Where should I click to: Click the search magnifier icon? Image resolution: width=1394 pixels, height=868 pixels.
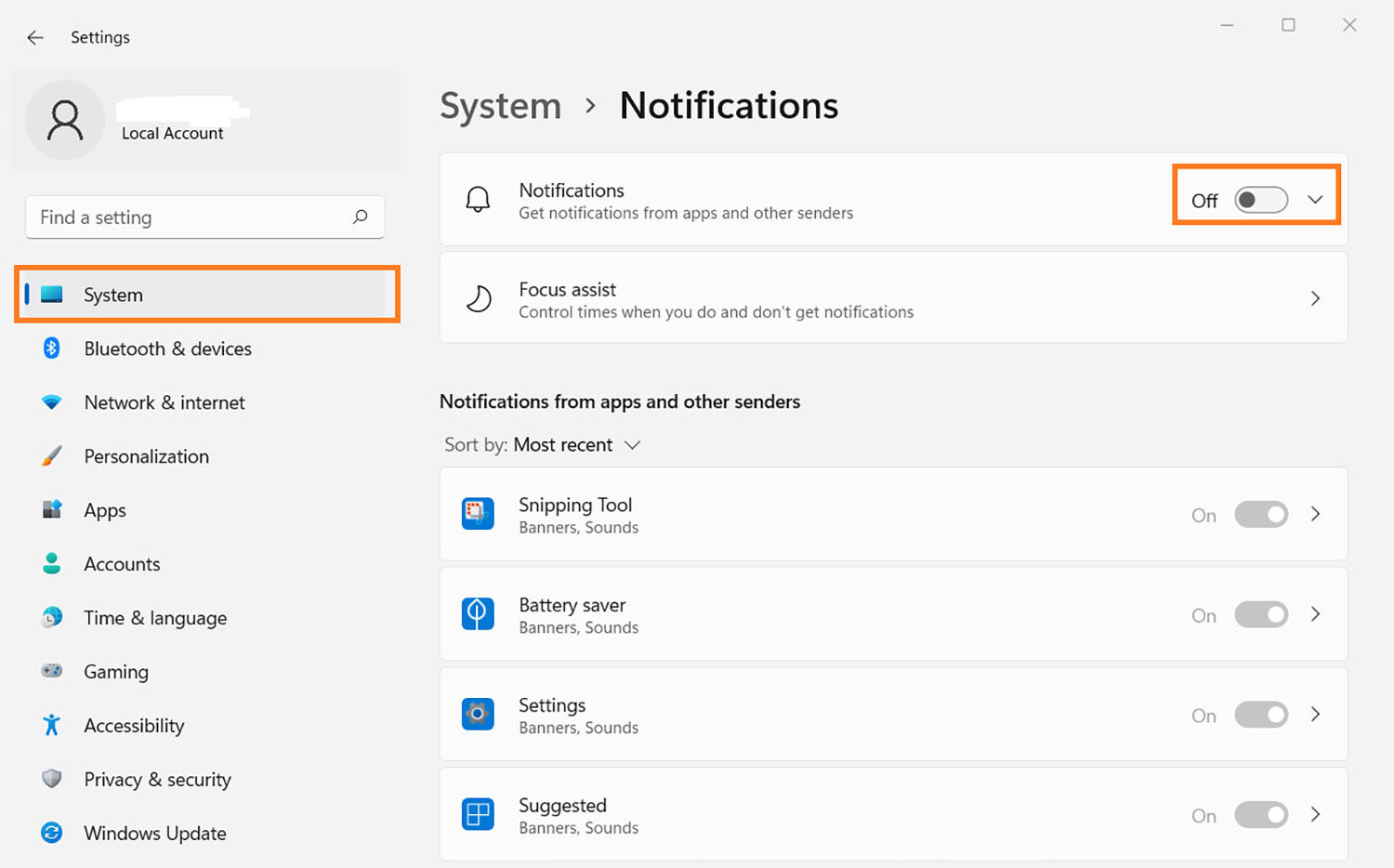click(x=361, y=217)
